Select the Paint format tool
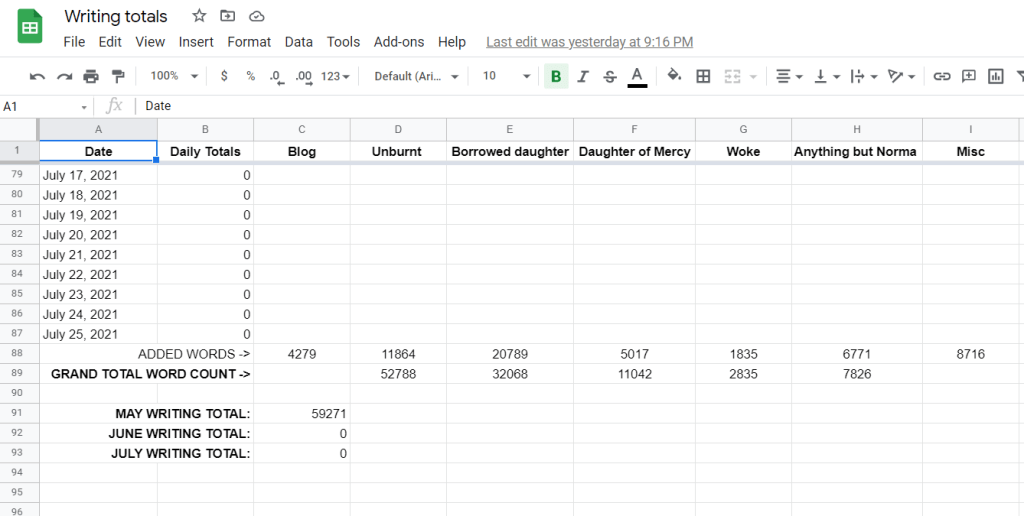 point(118,76)
